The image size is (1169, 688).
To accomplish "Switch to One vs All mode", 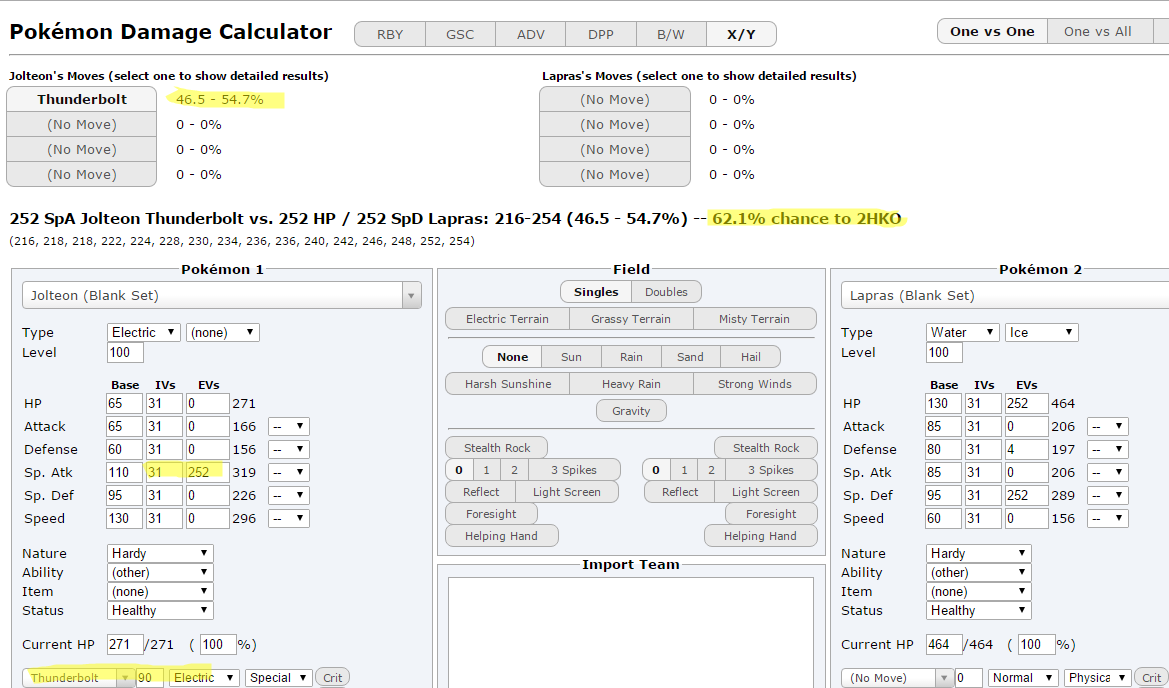I will [x=1097, y=31].
